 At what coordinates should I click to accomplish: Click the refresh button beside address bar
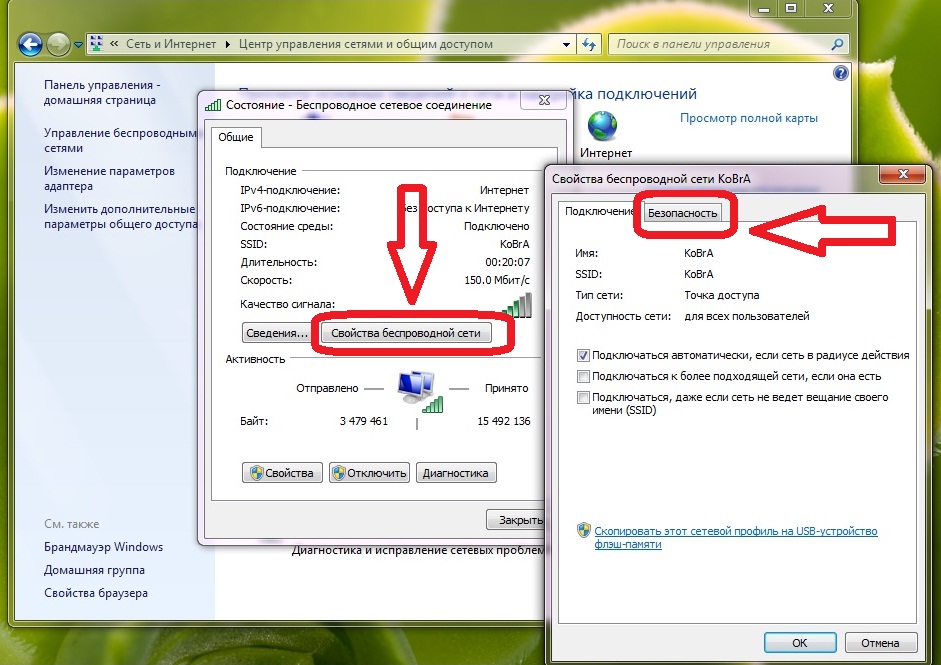point(589,45)
